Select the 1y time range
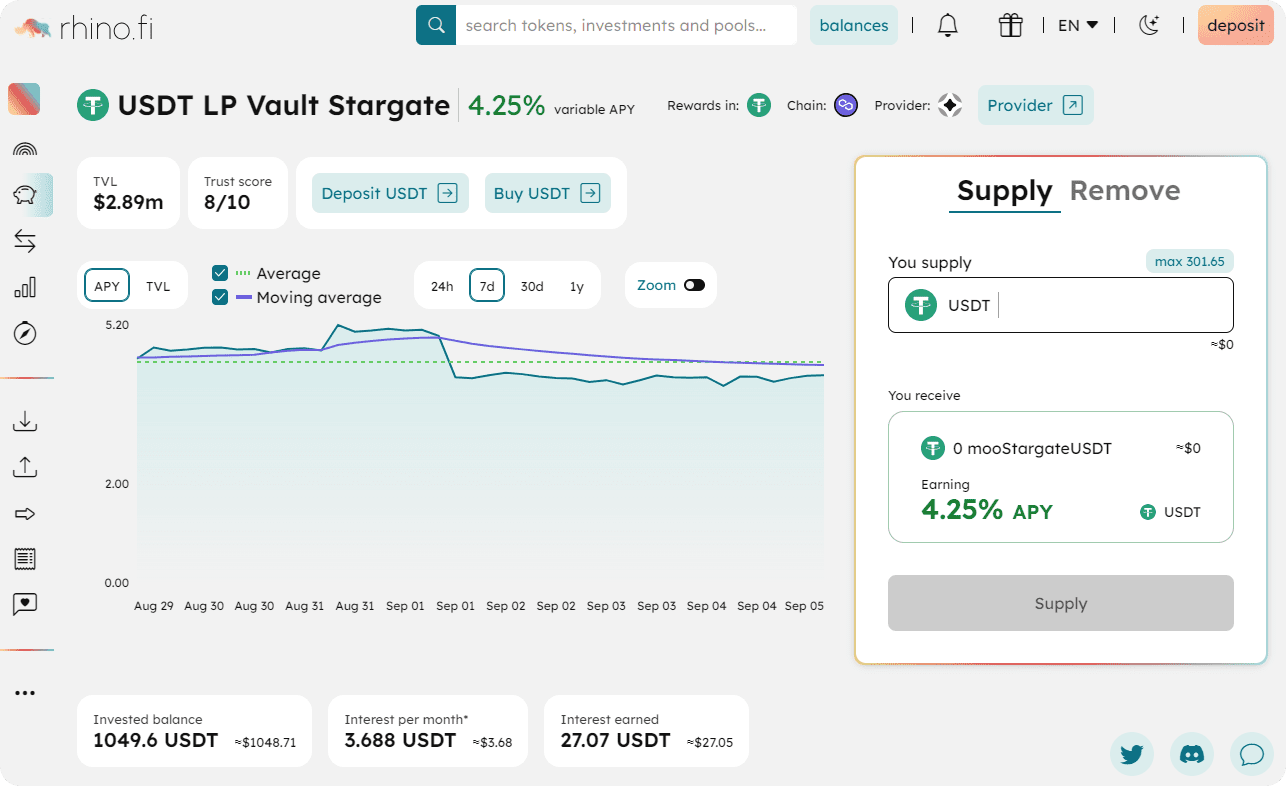 (577, 286)
